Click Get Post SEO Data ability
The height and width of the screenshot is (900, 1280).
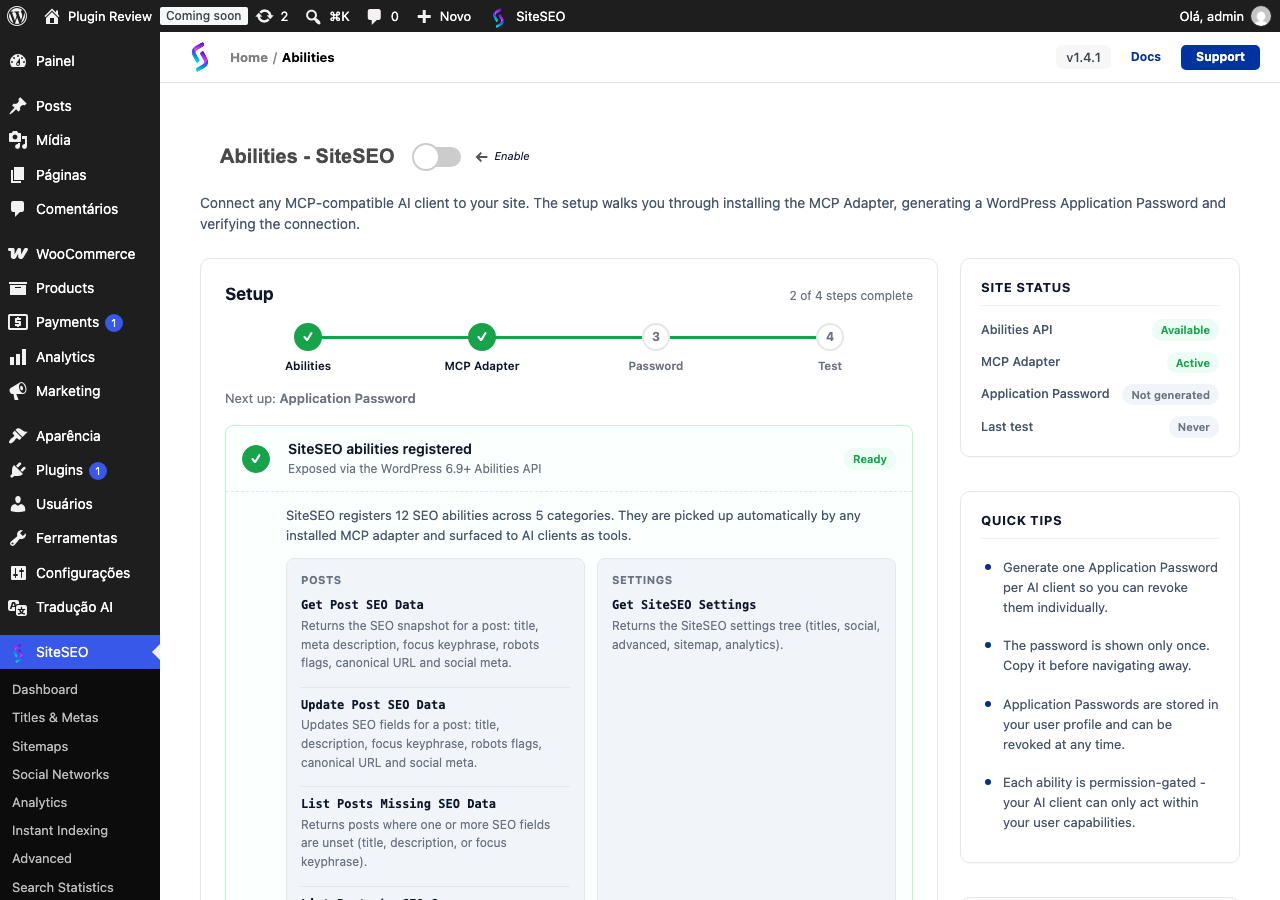[x=362, y=605]
